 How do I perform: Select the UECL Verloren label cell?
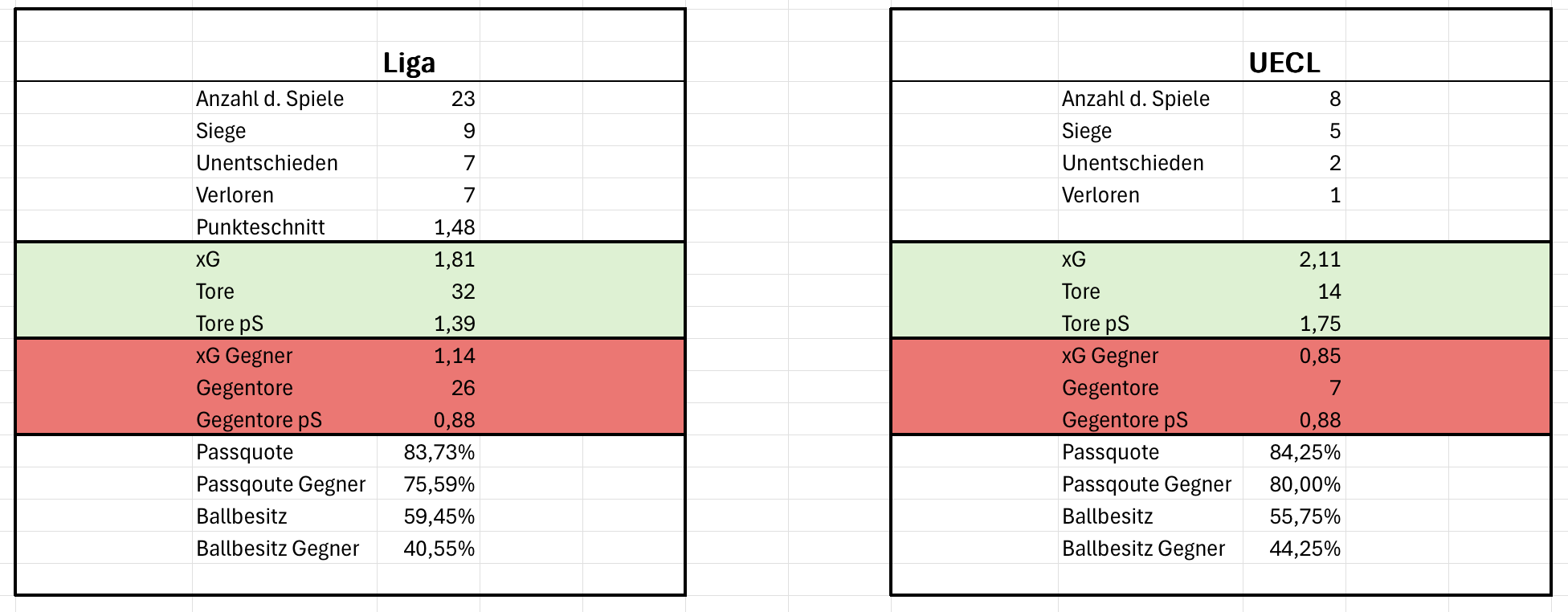1150,194
